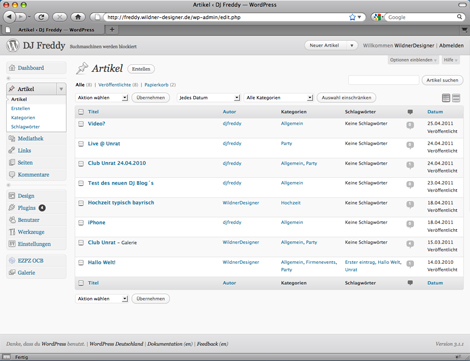Toggle select-all checkbox in table header
The width and height of the screenshot is (470, 361).
[81, 112]
